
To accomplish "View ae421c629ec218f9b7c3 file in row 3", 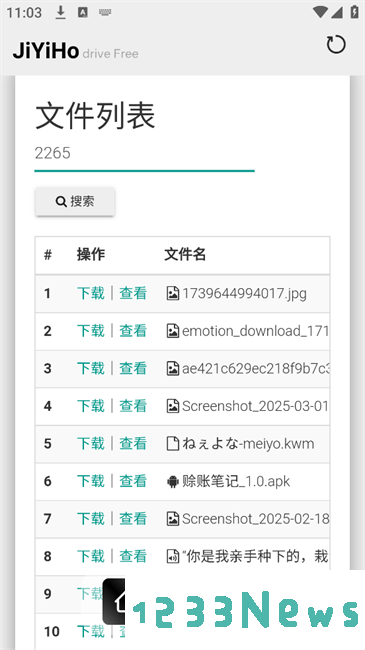I will 133,368.
